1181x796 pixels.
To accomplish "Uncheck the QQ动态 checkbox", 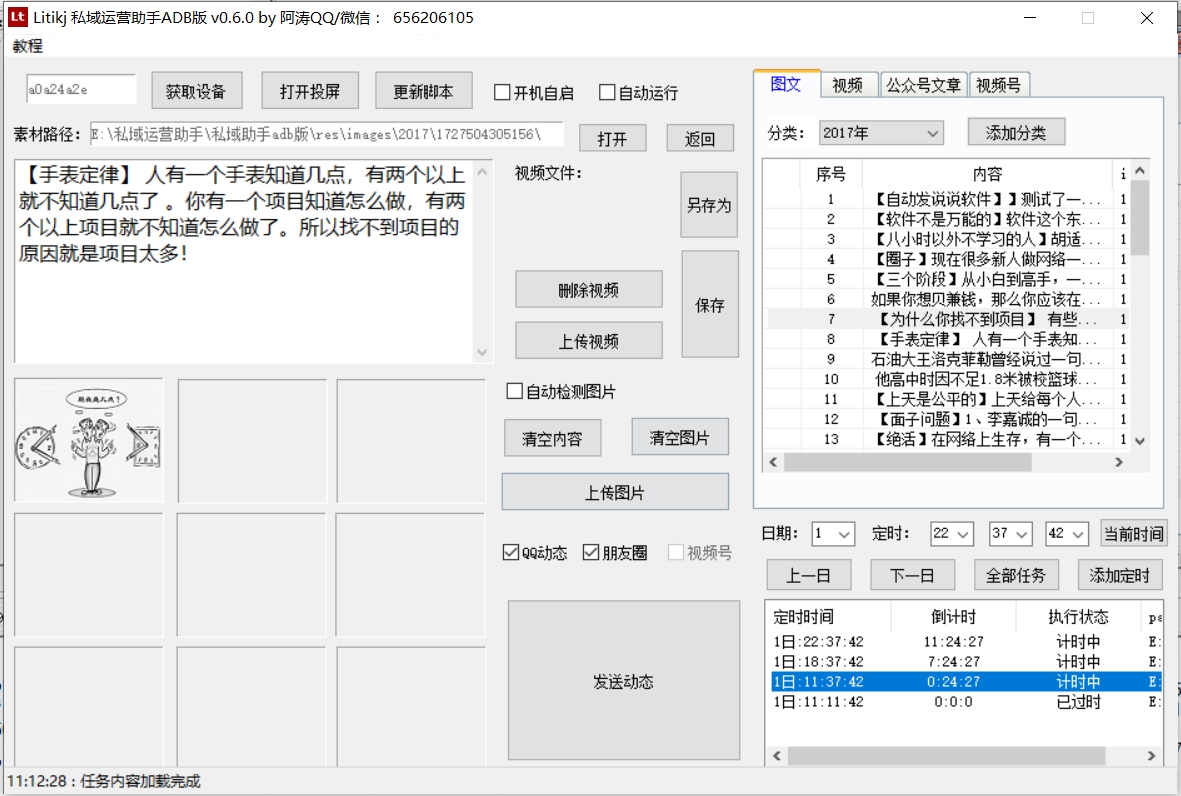I will coord(511,553).
